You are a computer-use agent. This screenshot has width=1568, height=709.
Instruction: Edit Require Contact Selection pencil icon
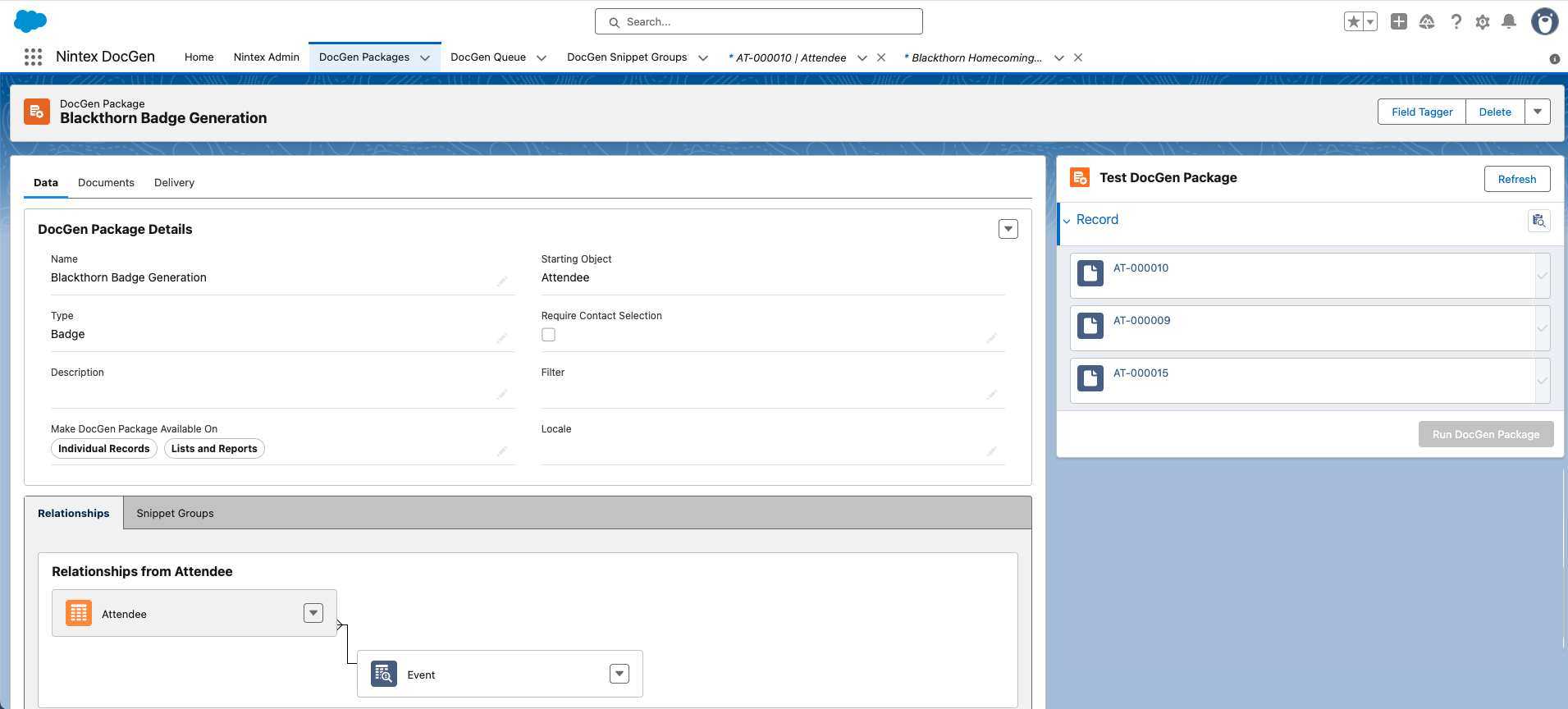click(x=992, y=338)
